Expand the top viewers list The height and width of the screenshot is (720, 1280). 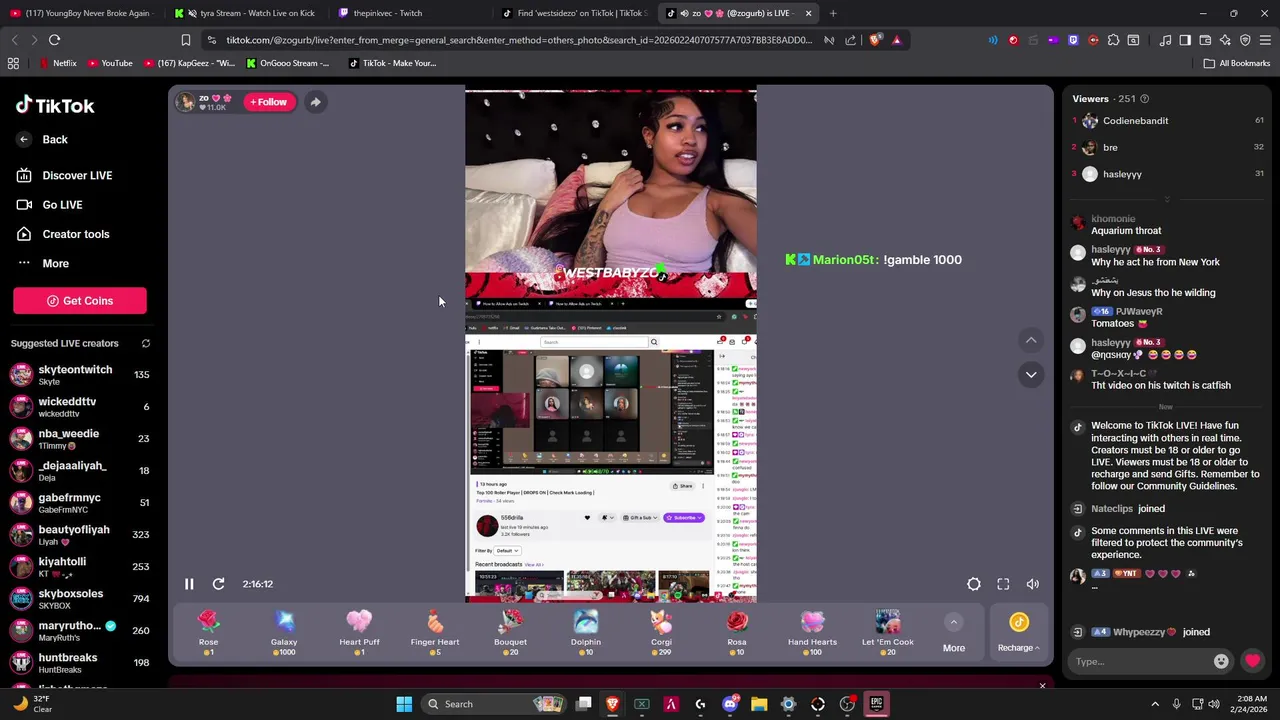[1166, 200]
